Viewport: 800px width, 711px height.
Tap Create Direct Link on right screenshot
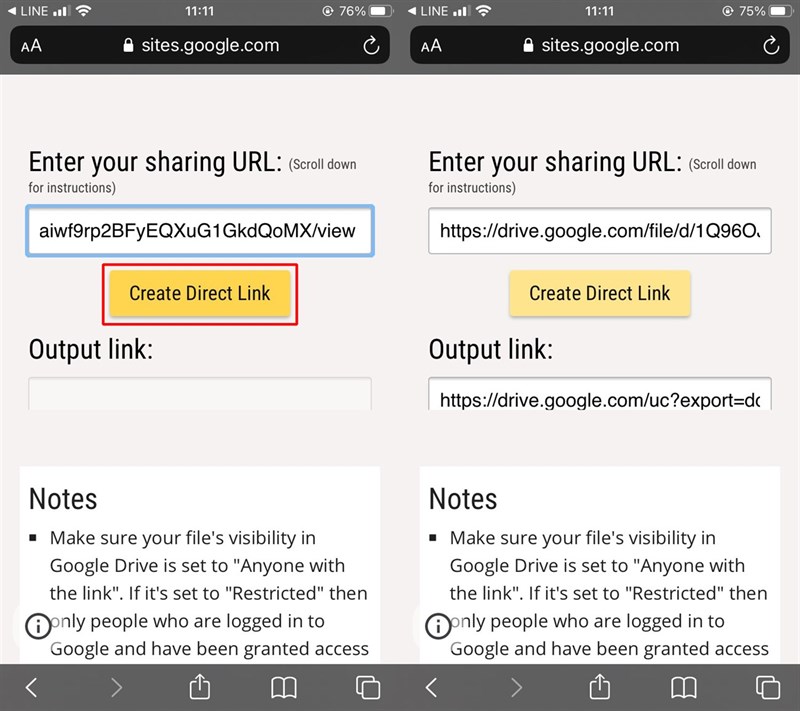tap(599, 293)
